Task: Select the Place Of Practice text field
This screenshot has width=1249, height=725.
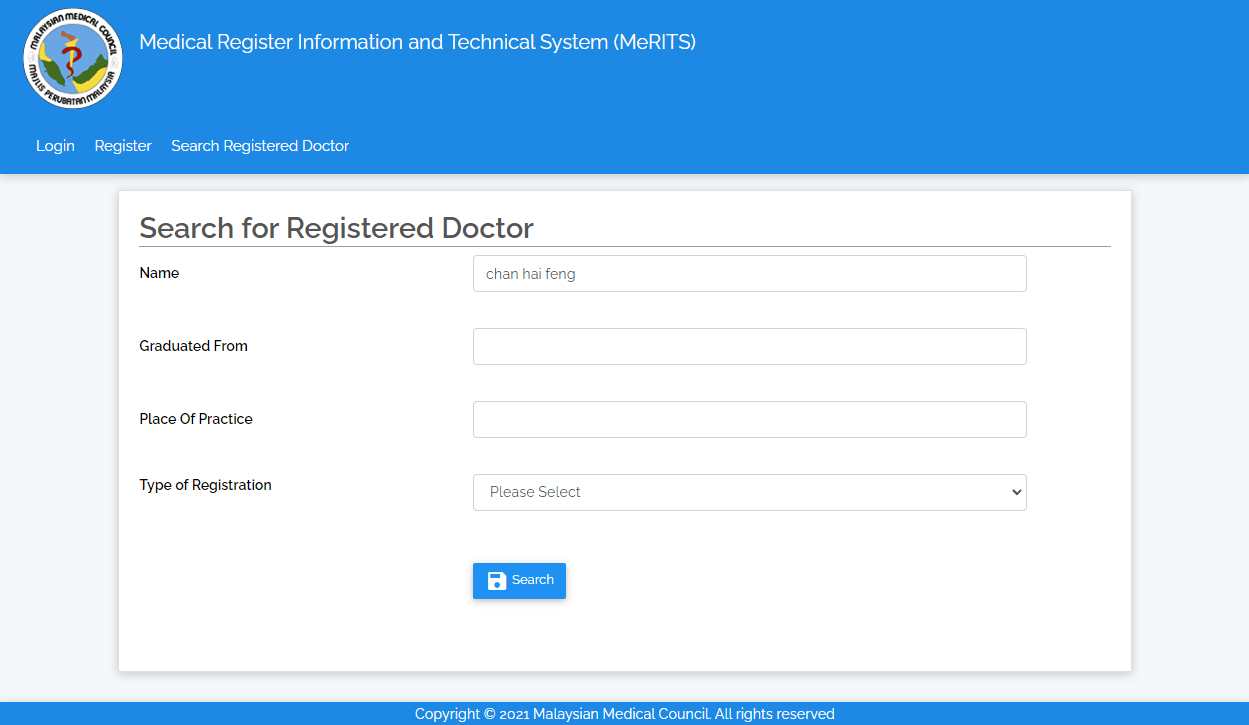Action: point(749,419)
